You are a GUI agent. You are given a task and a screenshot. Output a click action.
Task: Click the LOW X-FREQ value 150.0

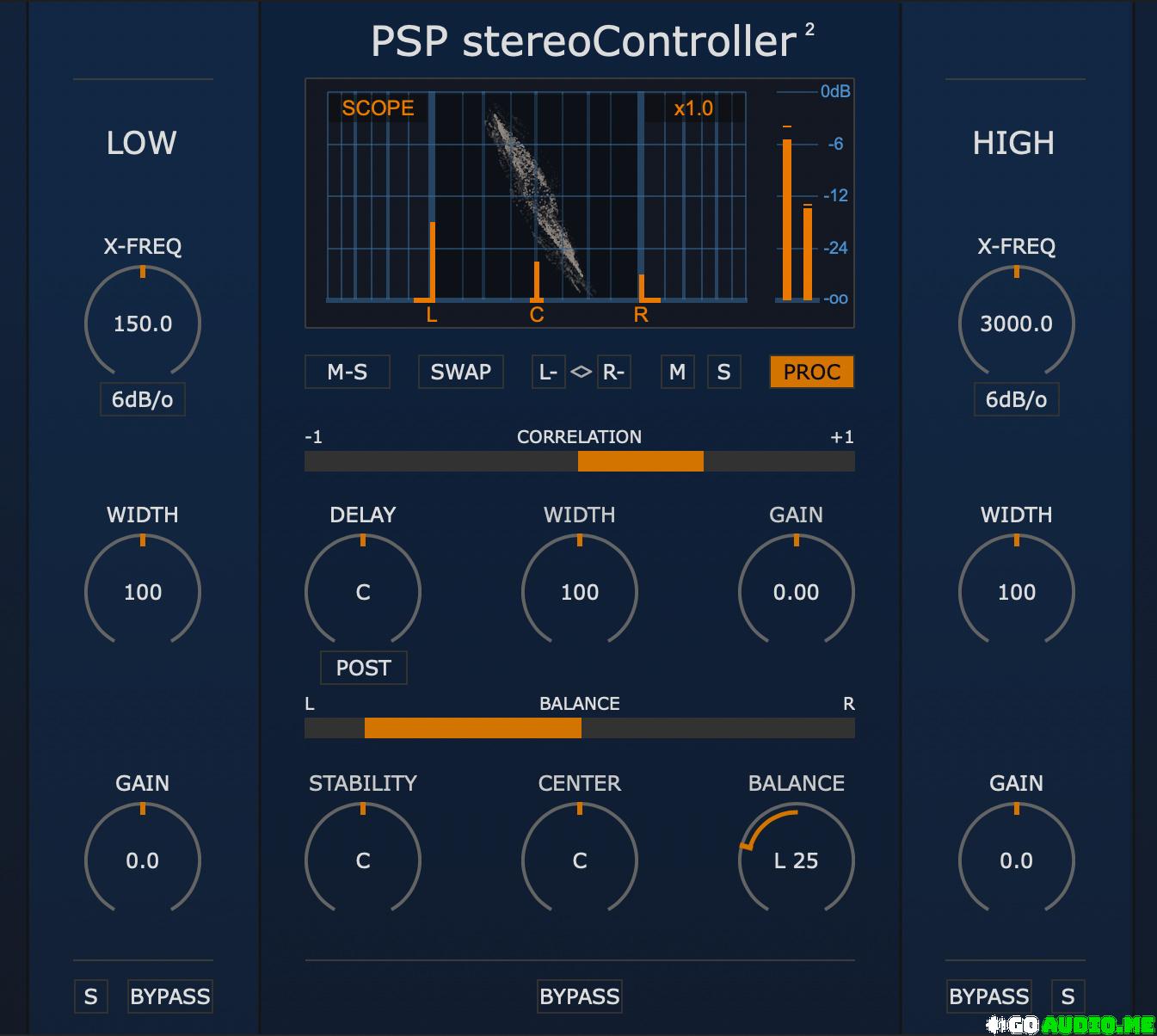(x=143, y=324)
